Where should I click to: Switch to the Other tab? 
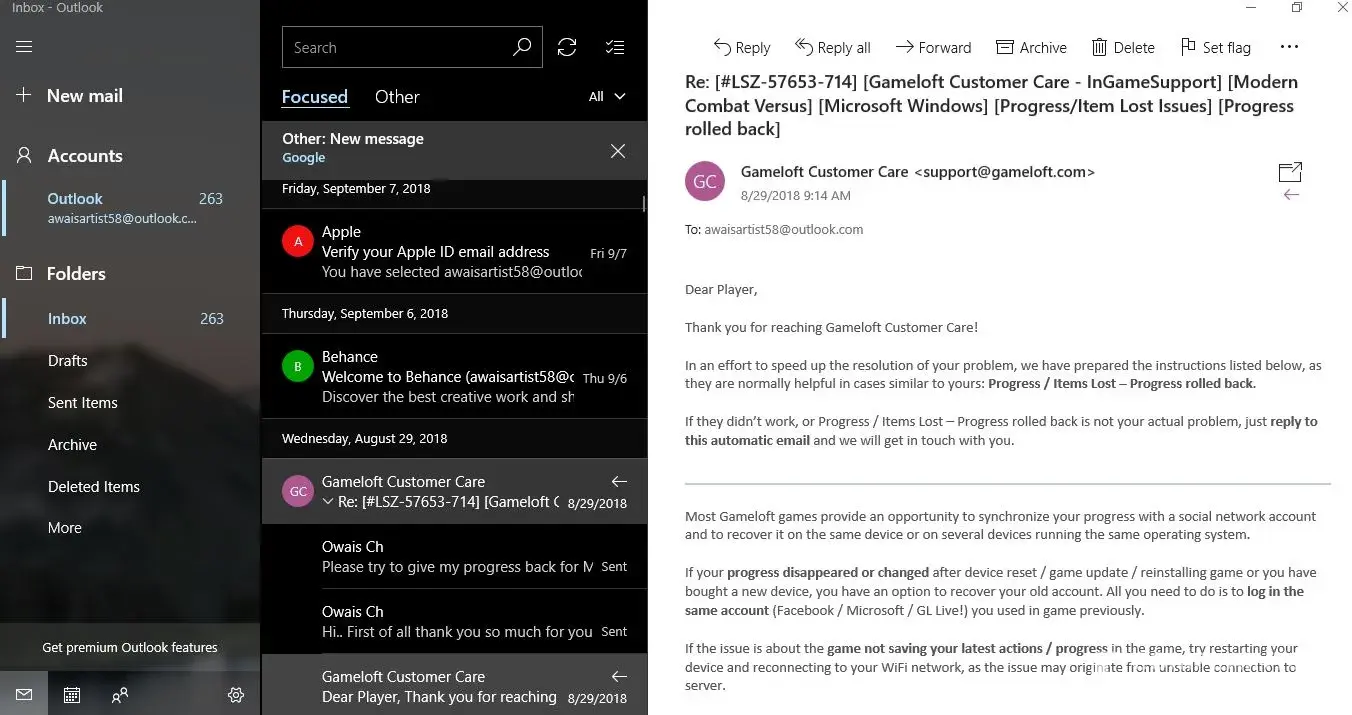pos(397,97)
